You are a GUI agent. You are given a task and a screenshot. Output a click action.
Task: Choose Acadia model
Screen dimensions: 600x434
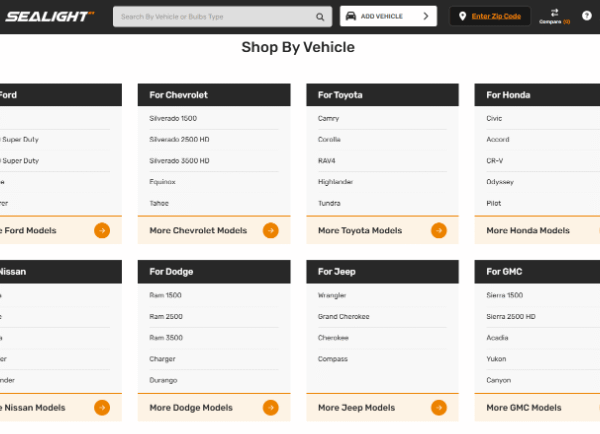(x=497, y=338)
